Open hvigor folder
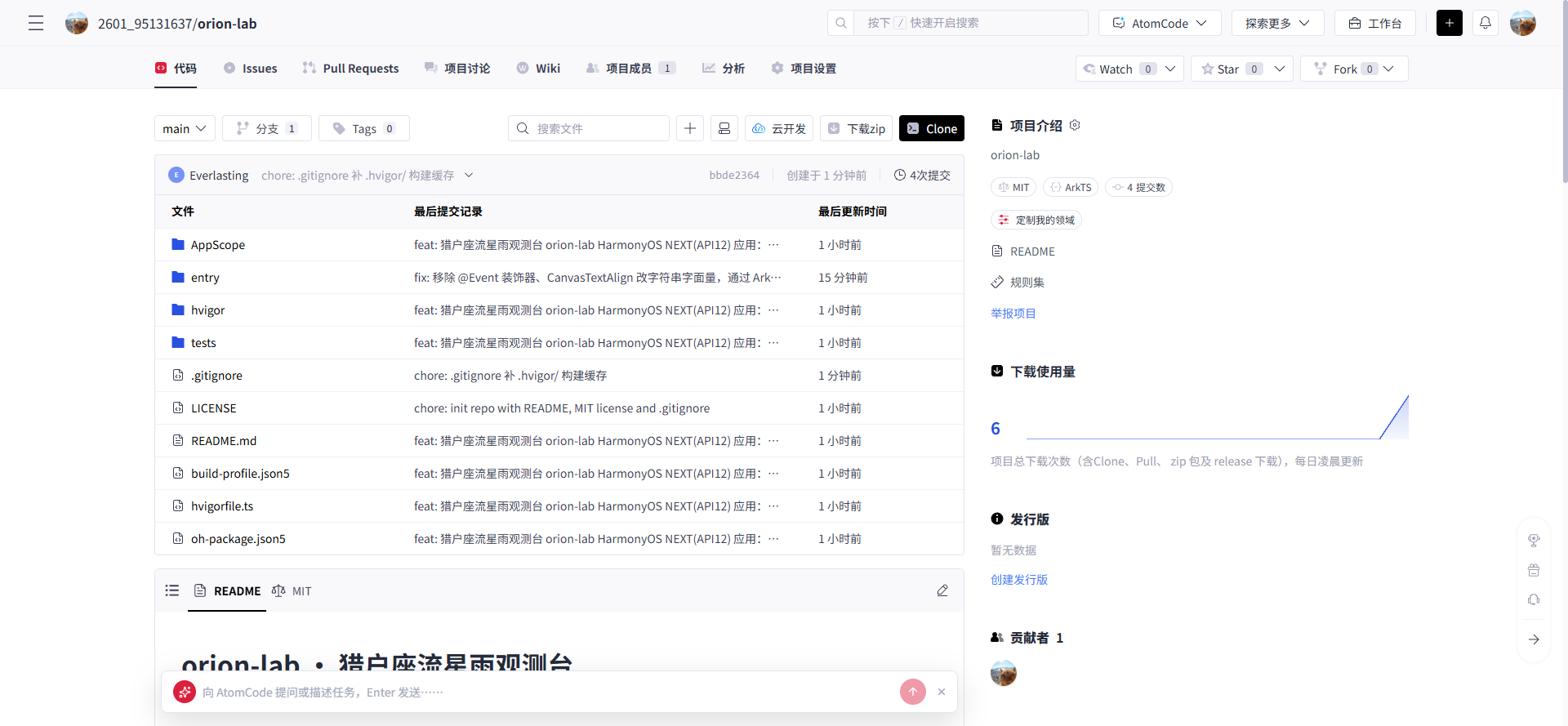This screenshot has width=1568, height=726. click(x=207, y=310)
